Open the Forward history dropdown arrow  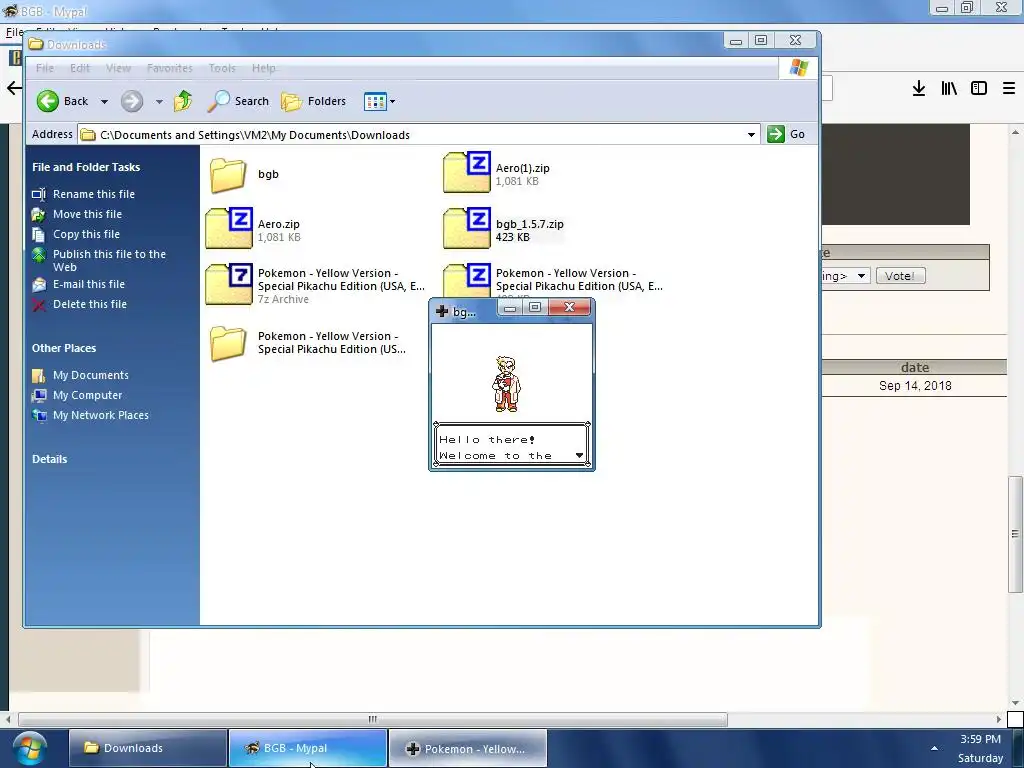point(159,102)
